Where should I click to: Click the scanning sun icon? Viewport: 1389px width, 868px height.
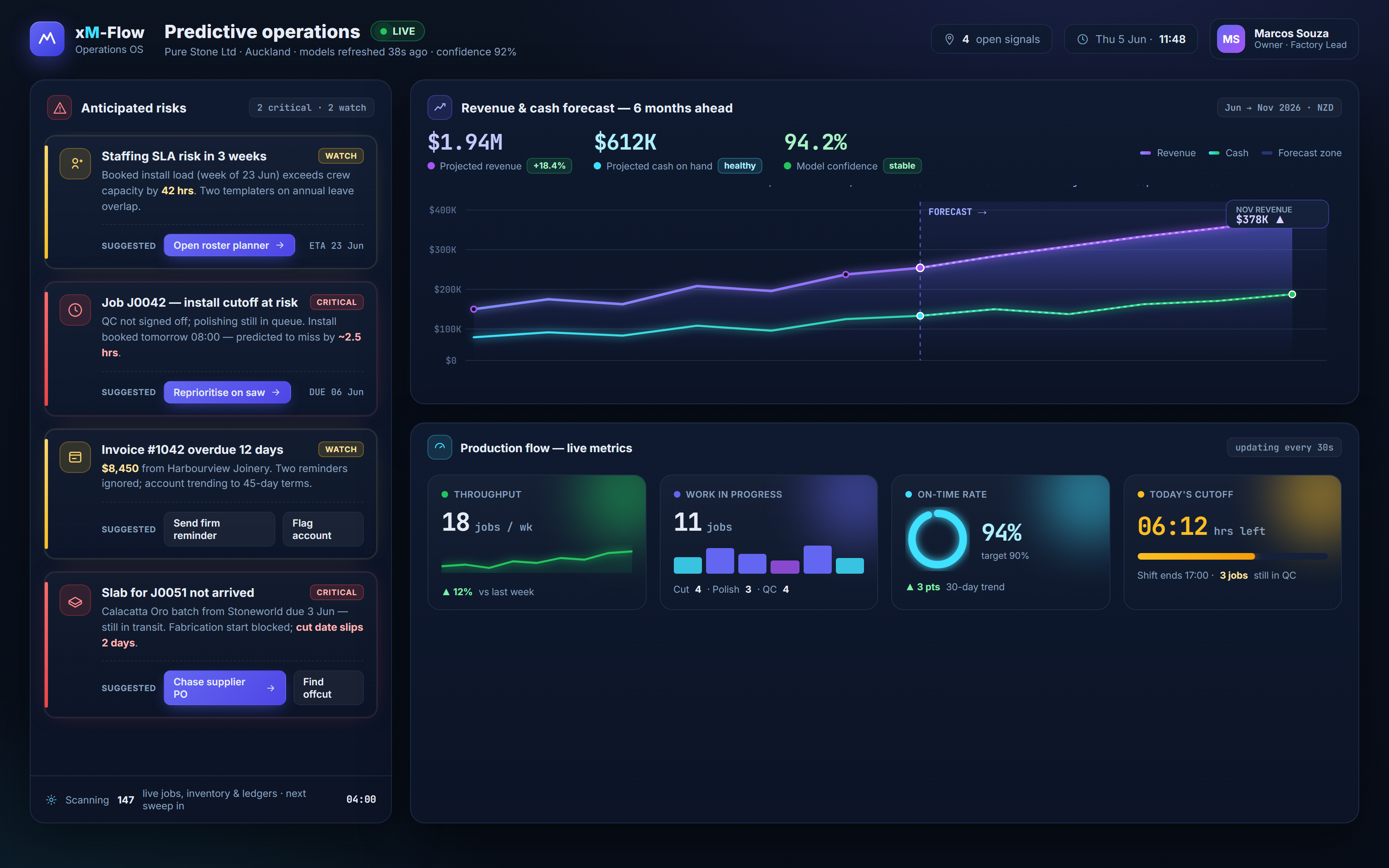pos(51,800)
